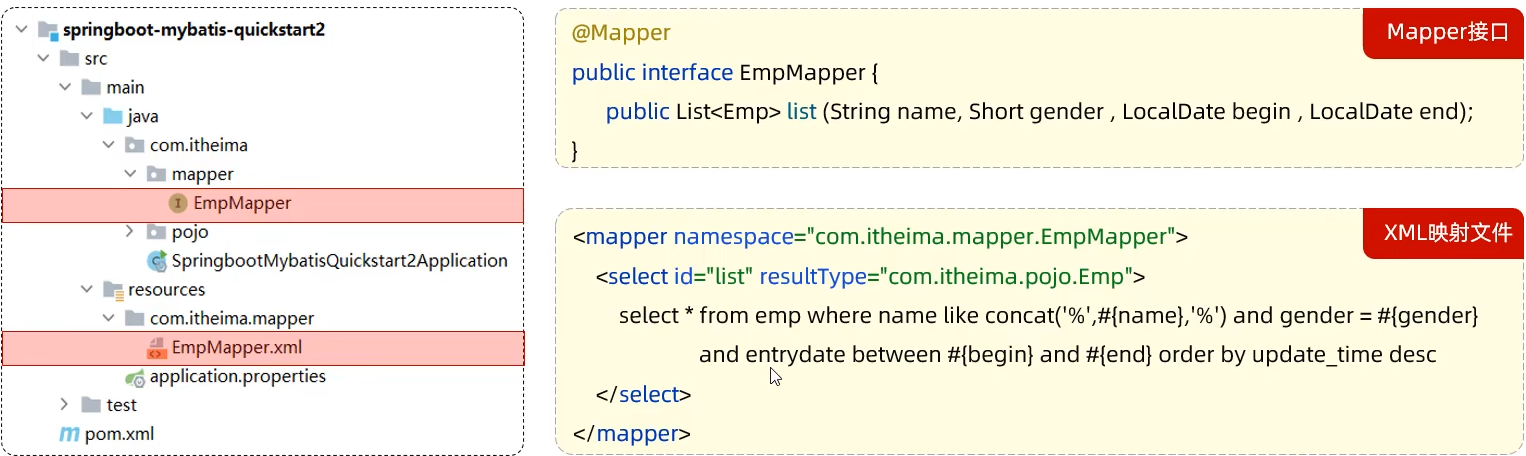Expand the test folder chevron
The height and width of the screenshot is (456, 1526).
pyautogui.click(x=65, y=405)
